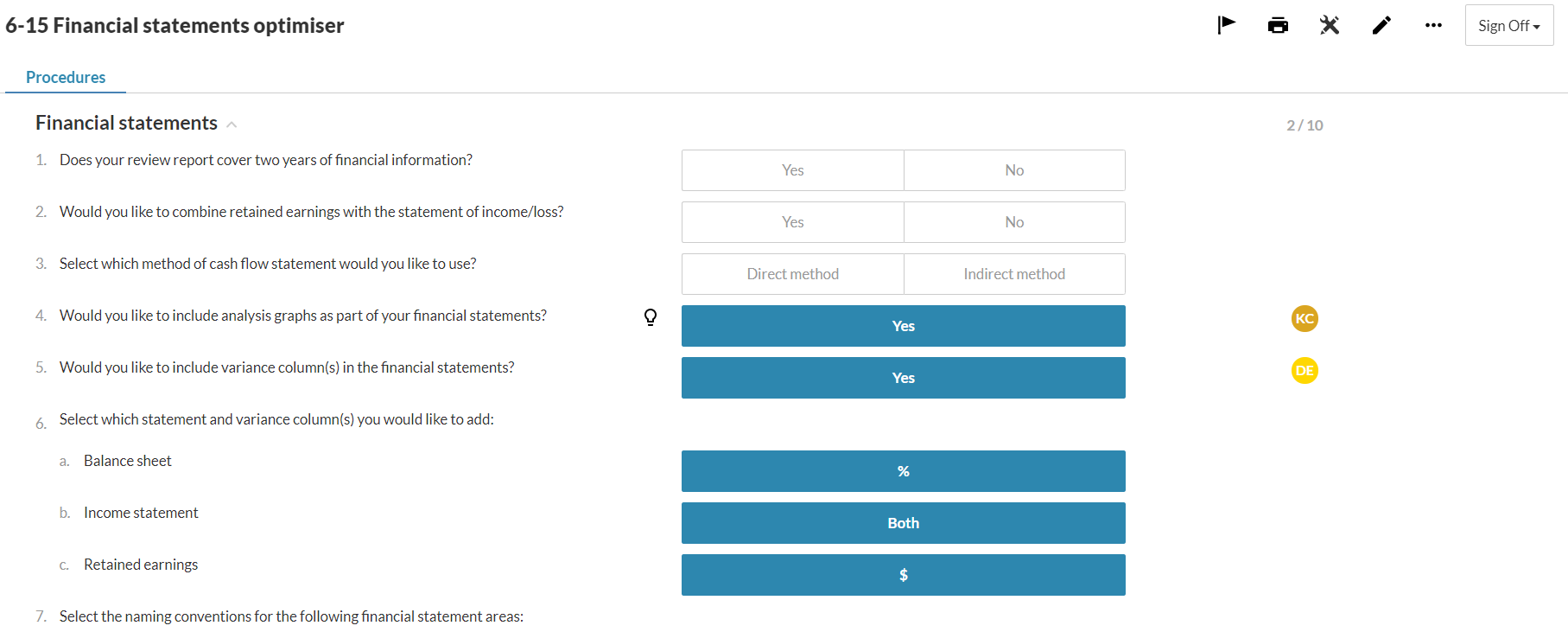Switch to the Procedures tab
Screen dimensions: 1568x632
pyautogui.click(x=66, y=77)
